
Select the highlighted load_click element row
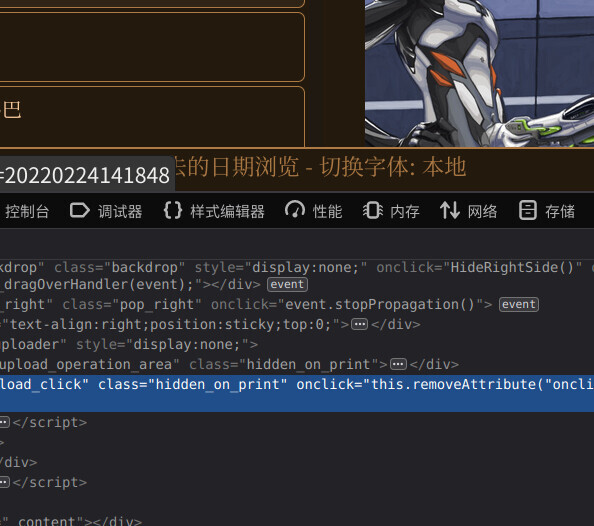tap(297, 393)
